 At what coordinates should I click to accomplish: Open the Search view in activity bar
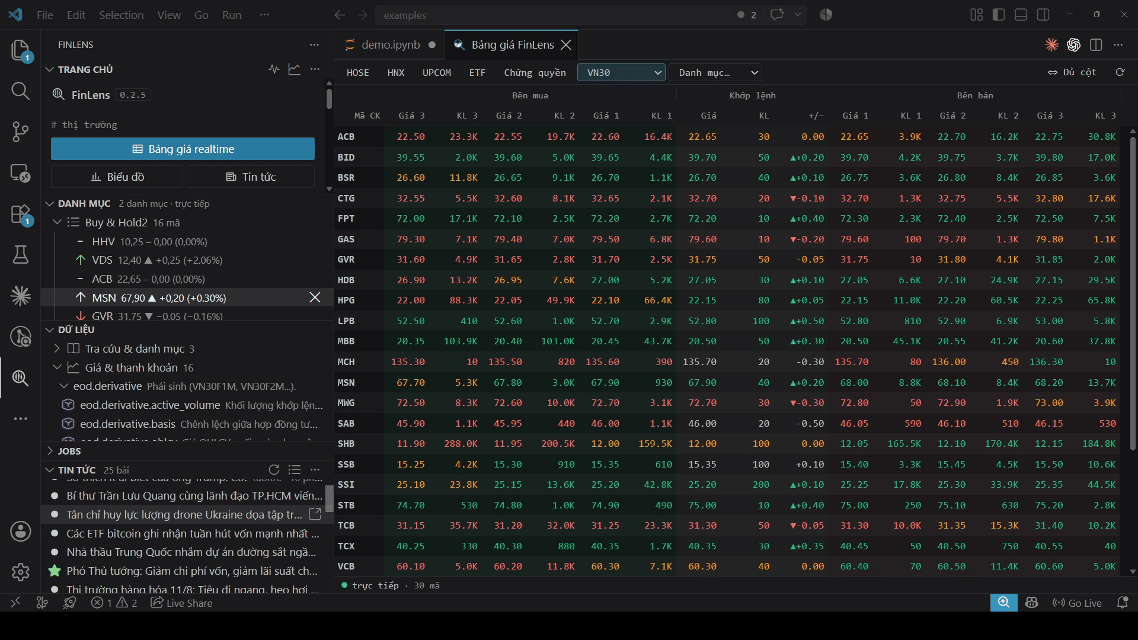(x=20, y=91)
